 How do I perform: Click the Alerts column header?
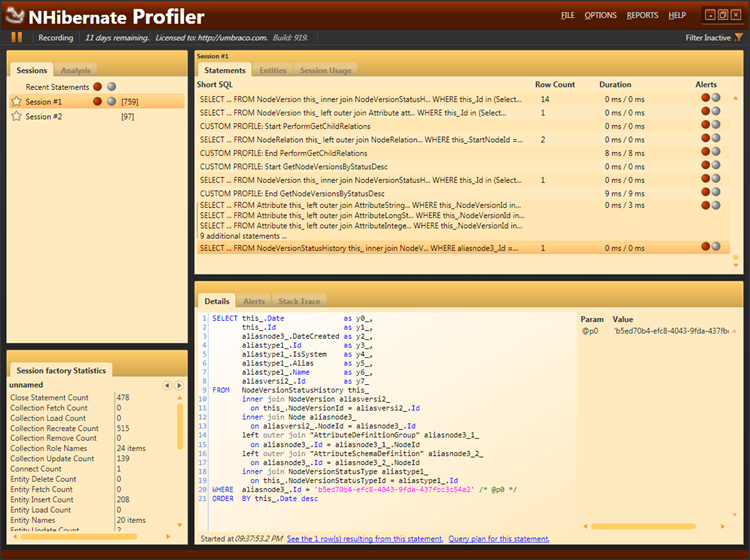[706, 84]
